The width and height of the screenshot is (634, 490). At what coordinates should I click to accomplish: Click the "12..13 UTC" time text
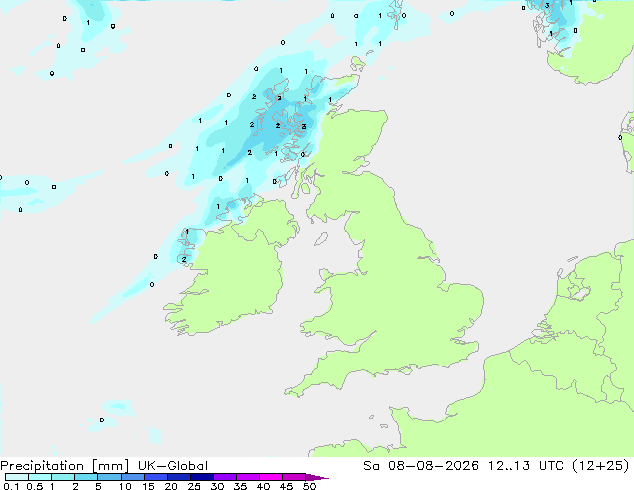(528, 466)
